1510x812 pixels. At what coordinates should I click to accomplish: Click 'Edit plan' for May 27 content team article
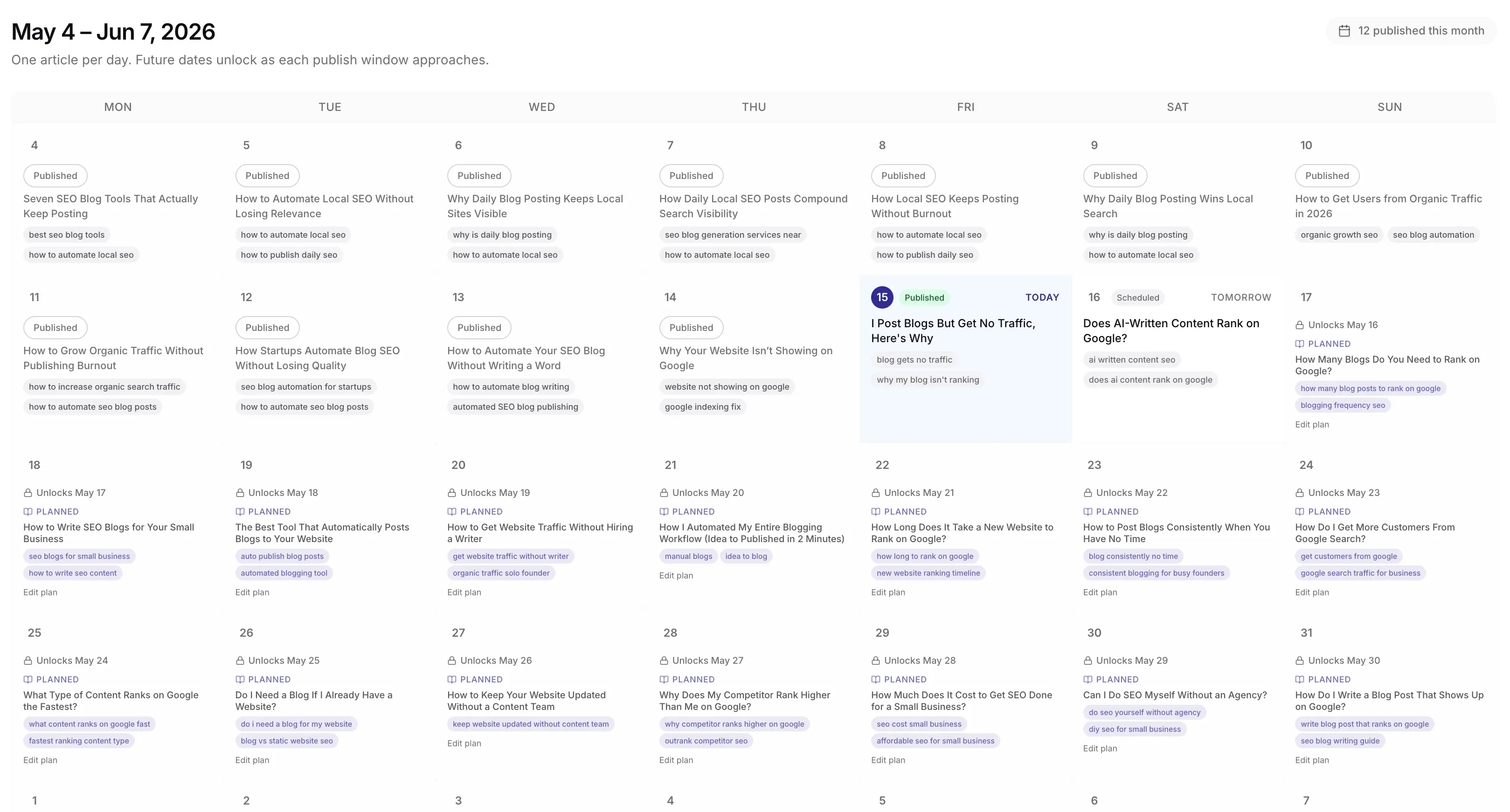coord(464,743)
